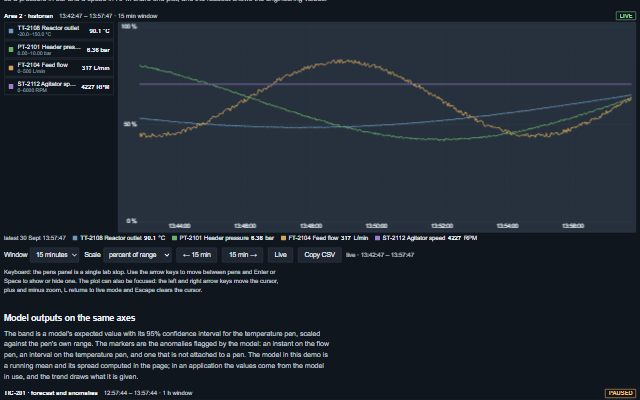Click the 'forecast and anomalies' trend title
The width and height of the screenshot is (640, 400).
[51, 393]
